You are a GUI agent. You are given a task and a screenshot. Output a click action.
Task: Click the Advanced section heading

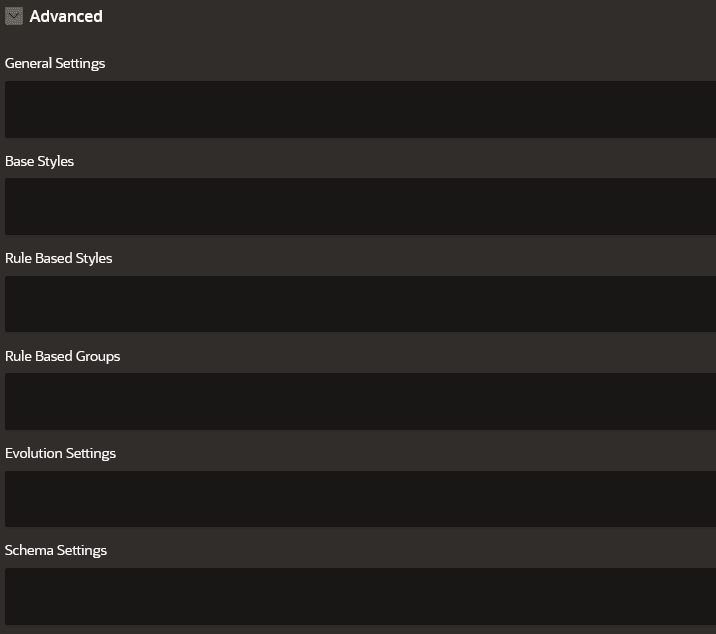[x=66, y=16]
